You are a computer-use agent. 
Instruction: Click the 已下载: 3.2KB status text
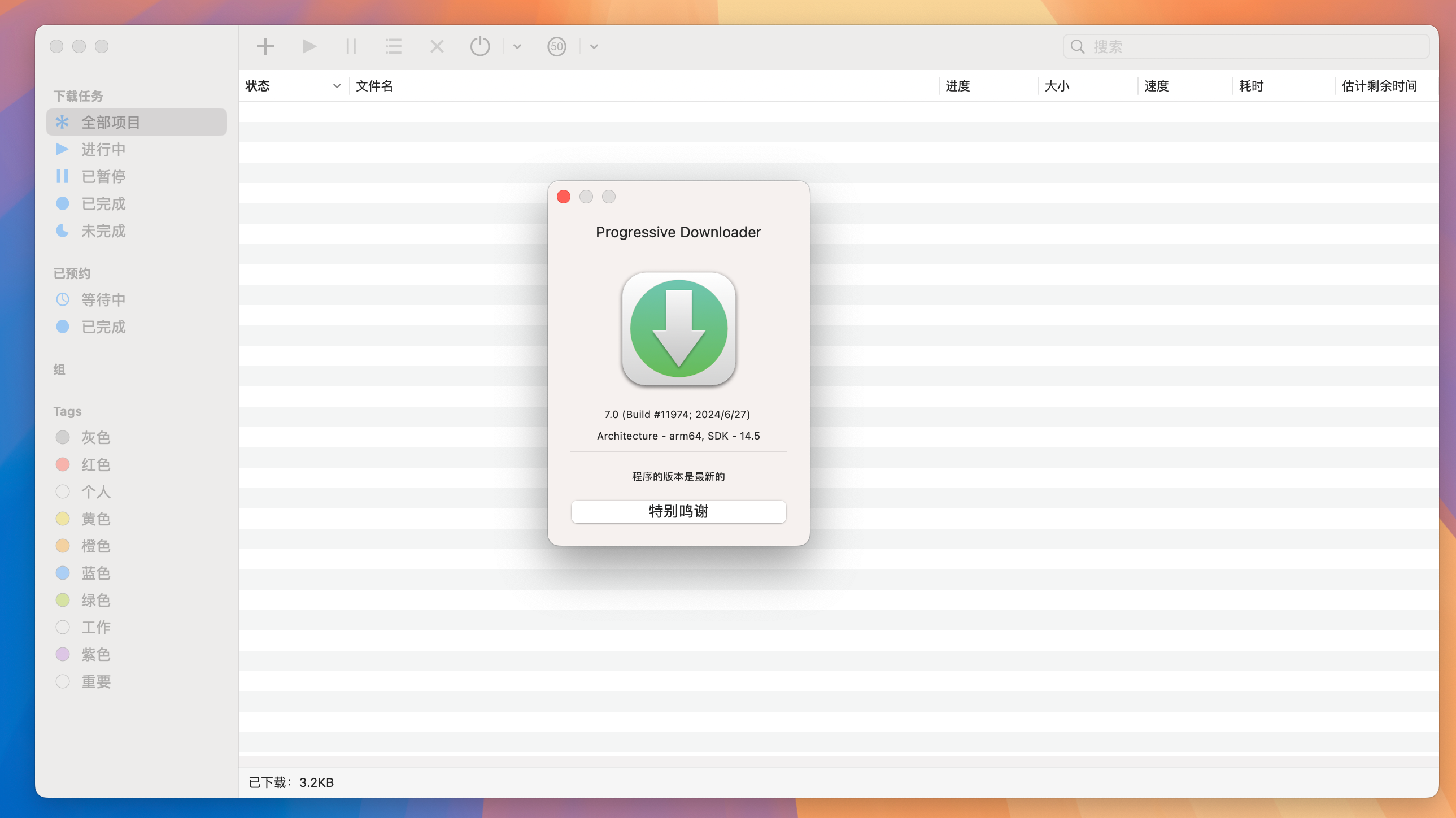291,782
